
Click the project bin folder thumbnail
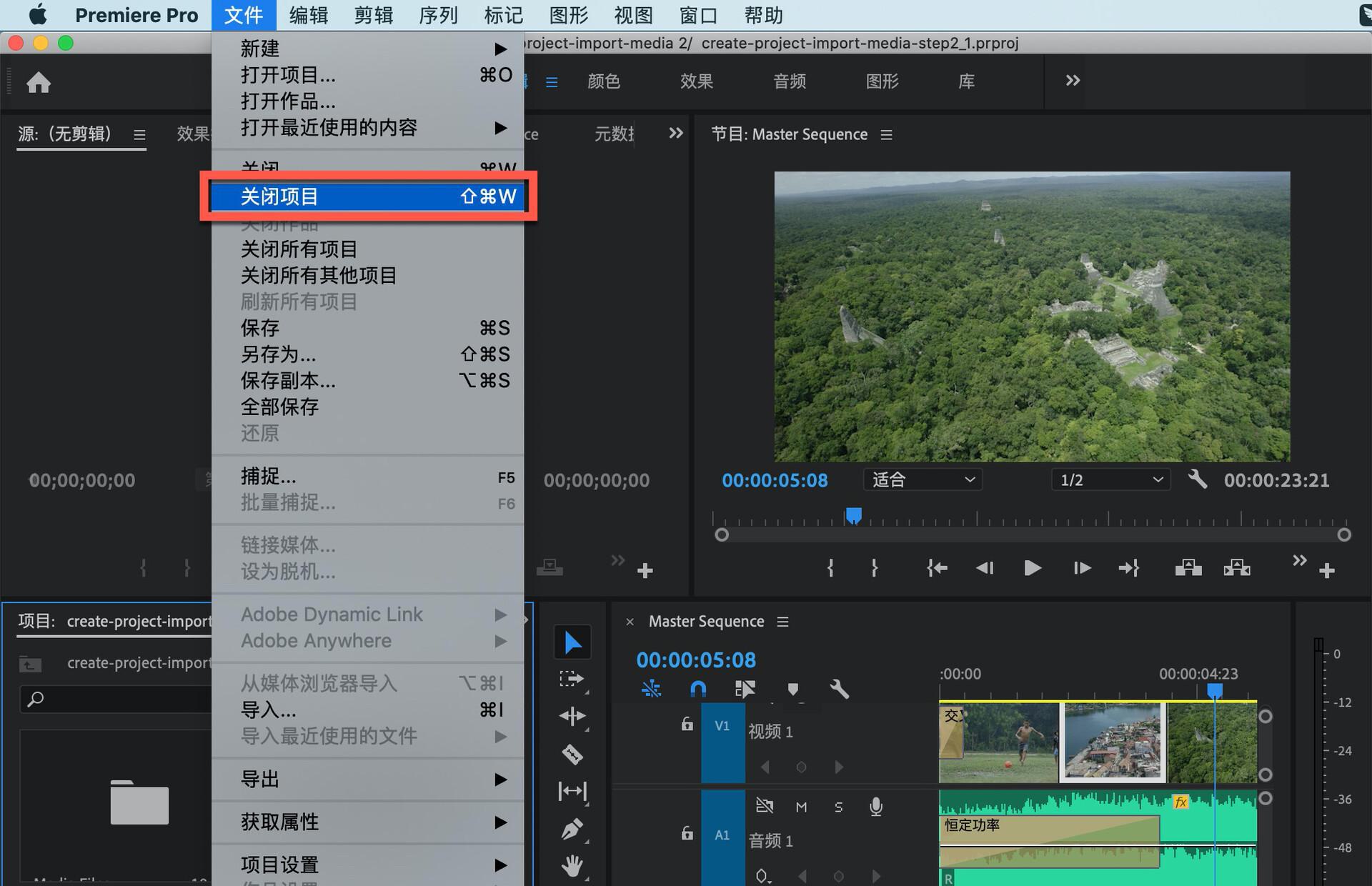tap(139, 802)
